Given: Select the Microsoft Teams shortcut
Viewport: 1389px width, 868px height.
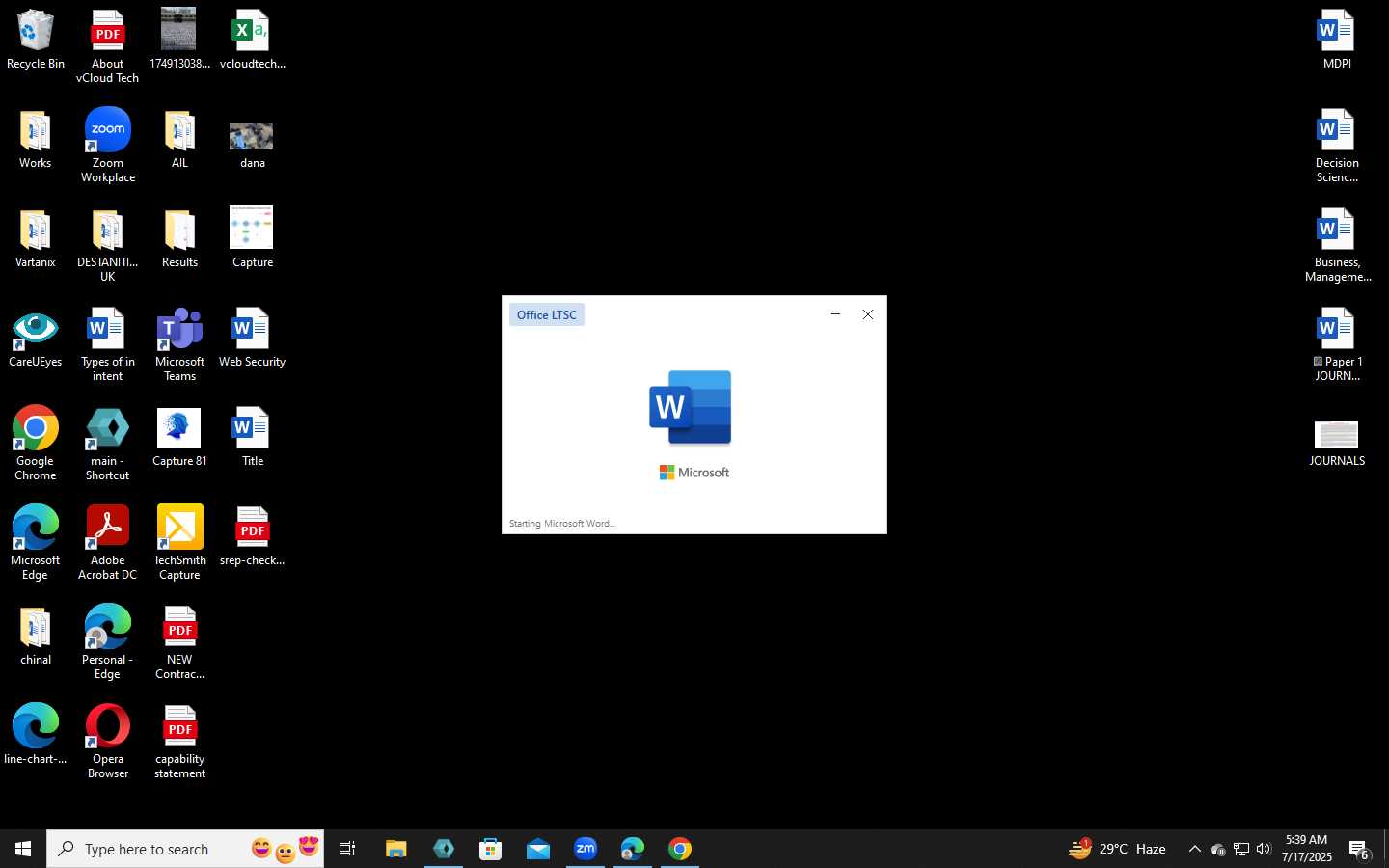Looking at the screenshot, I should pyautogui.click(x=179, y=345).
